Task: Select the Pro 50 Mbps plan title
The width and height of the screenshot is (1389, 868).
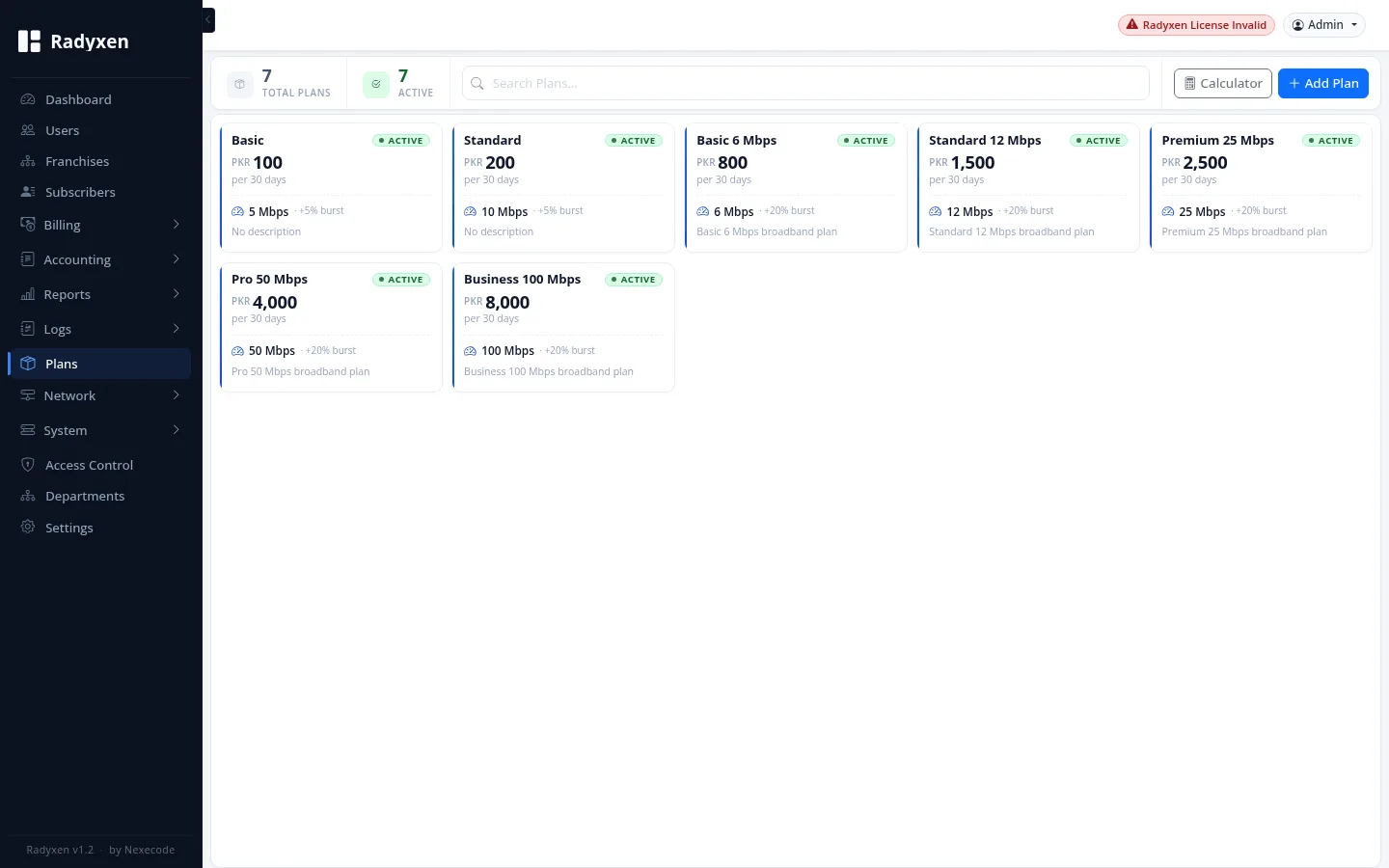Action: point(269,280)
